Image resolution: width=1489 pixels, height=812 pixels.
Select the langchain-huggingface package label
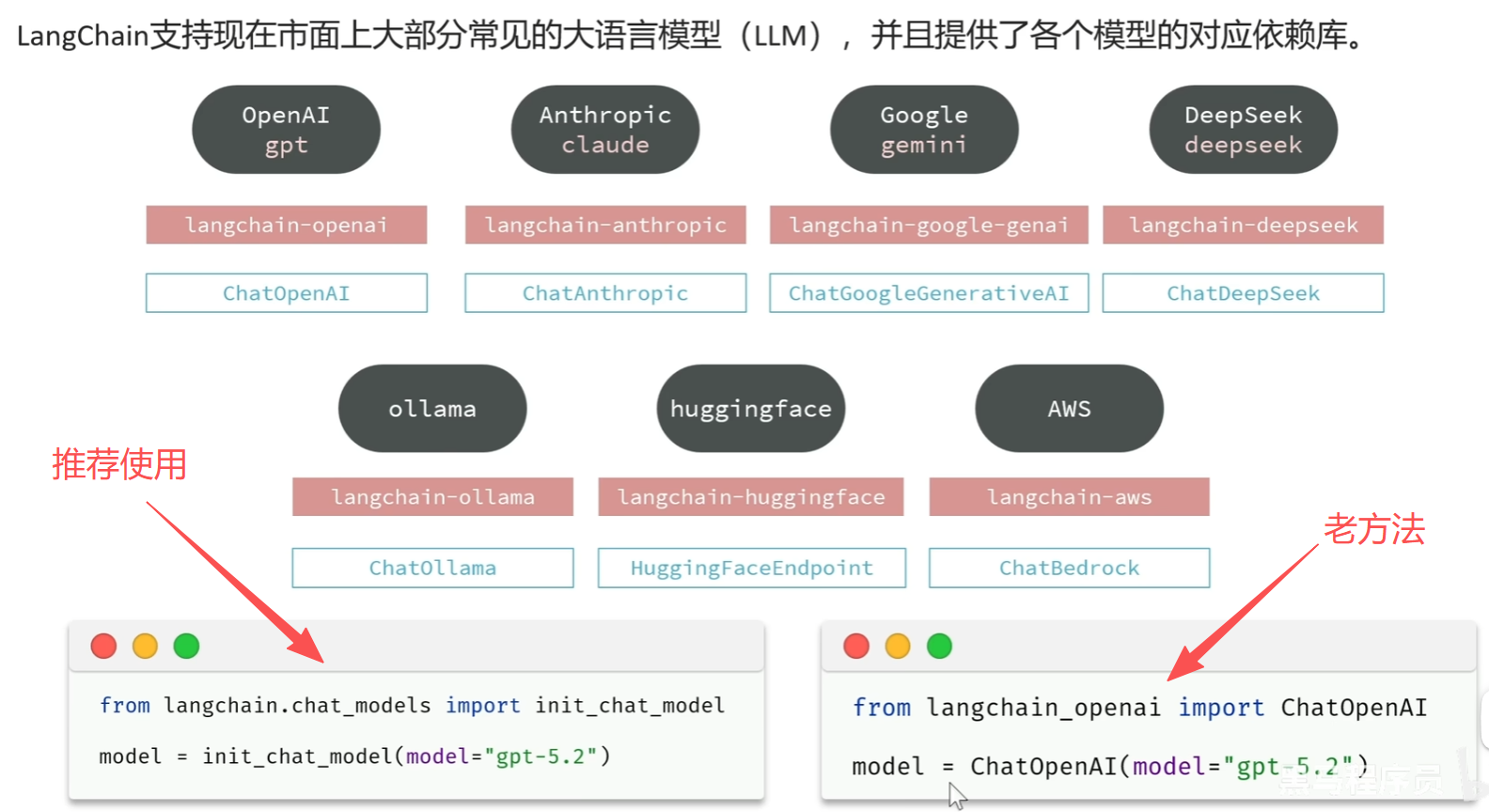[x=751, y=496]
